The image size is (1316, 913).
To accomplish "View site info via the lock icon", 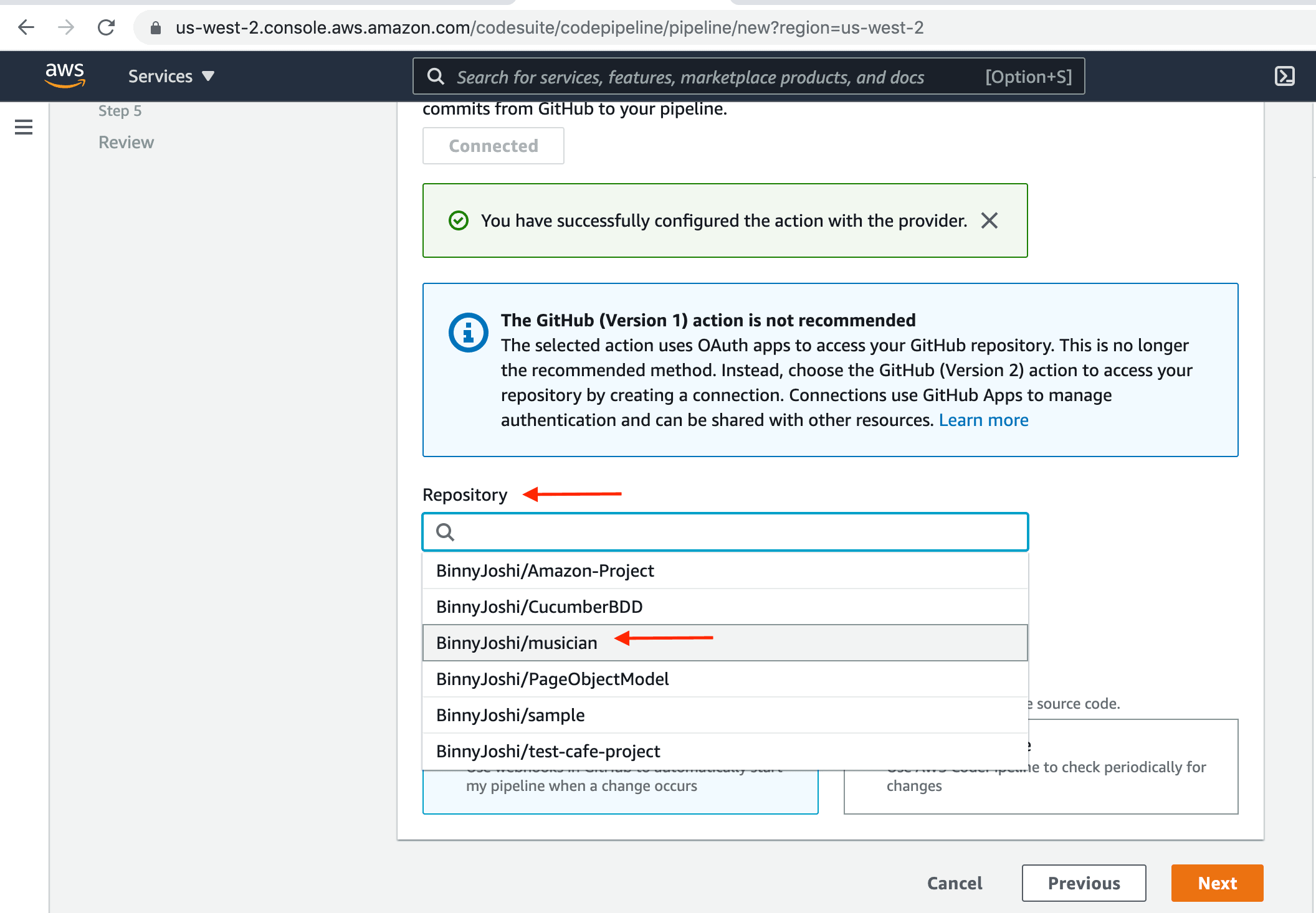I will click(x=156, y=28).
